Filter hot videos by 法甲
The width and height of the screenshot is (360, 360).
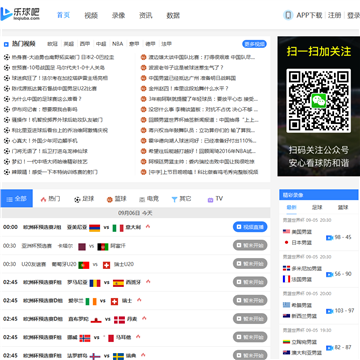(x=167, y=44)
